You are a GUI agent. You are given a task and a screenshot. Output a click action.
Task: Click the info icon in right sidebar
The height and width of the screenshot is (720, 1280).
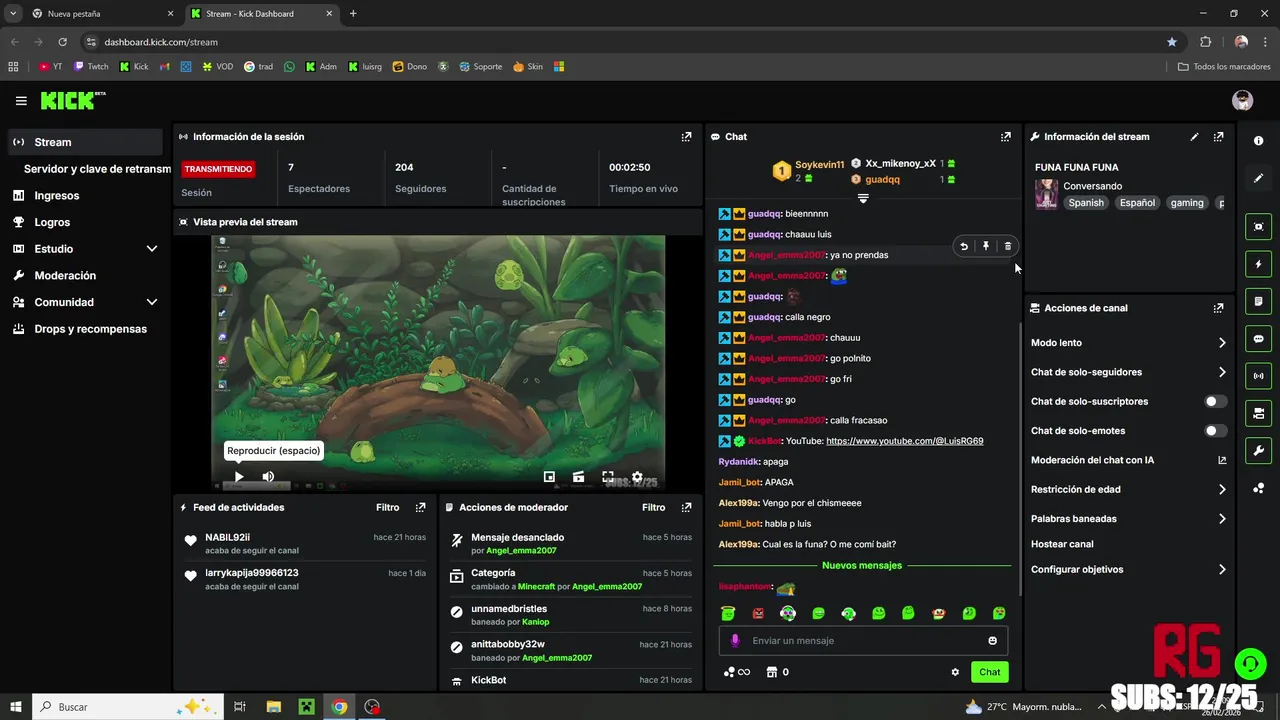[x=1258, y=141]
